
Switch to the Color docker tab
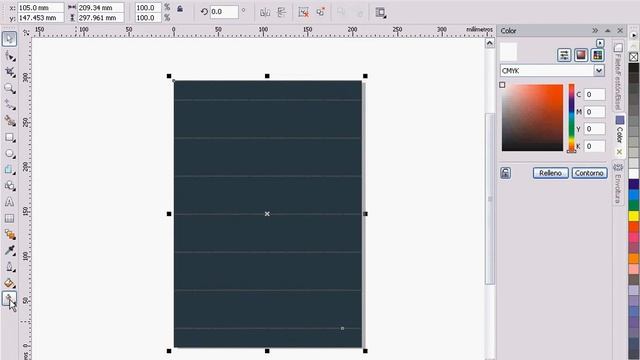click(x=620, y=136)
